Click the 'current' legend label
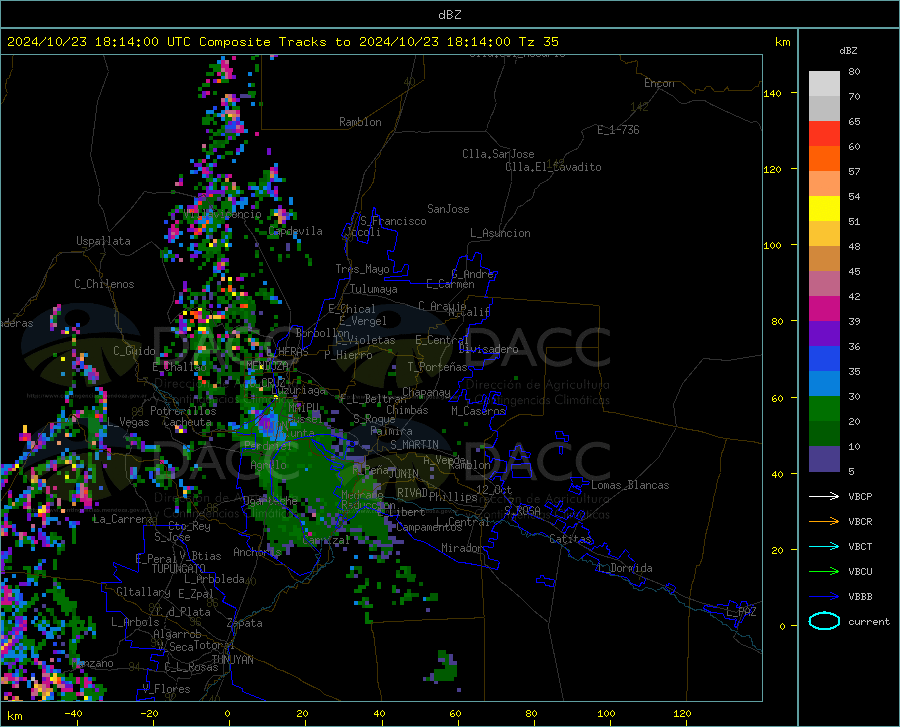The image size is (900, 727). pos(869,621)
